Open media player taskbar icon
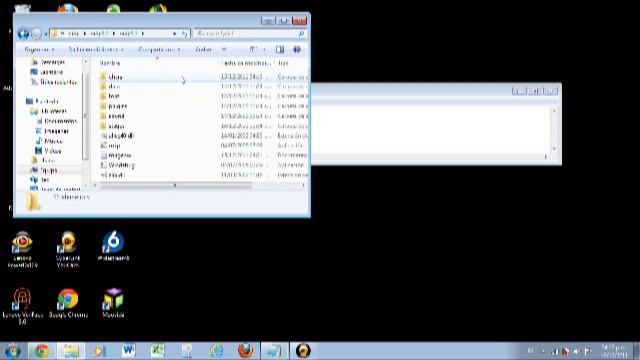Screen dimensions: 640x360 click(99, 351)
